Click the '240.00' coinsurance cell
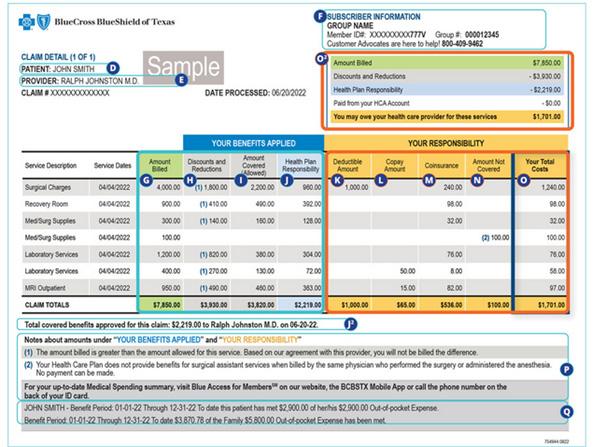This screenshot has width=606, height=447. point(453,187)
